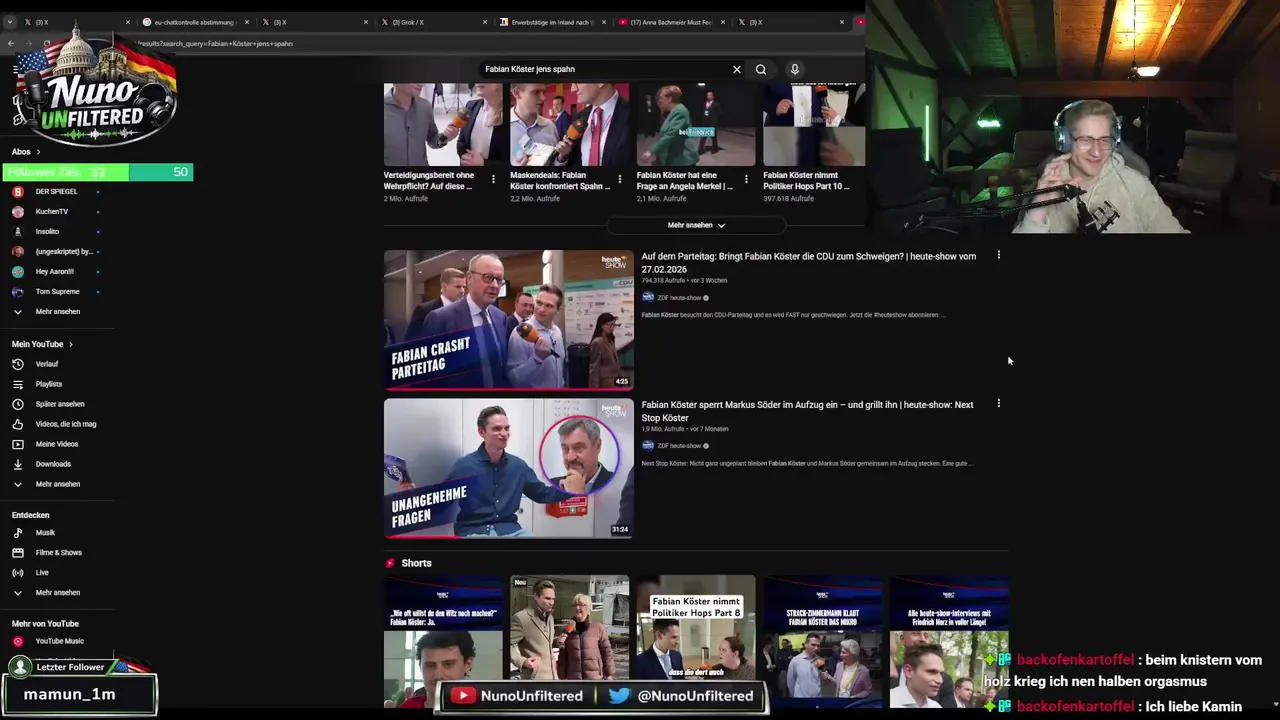Open options menu for the Markus Söder video

(x=998, y=404)
